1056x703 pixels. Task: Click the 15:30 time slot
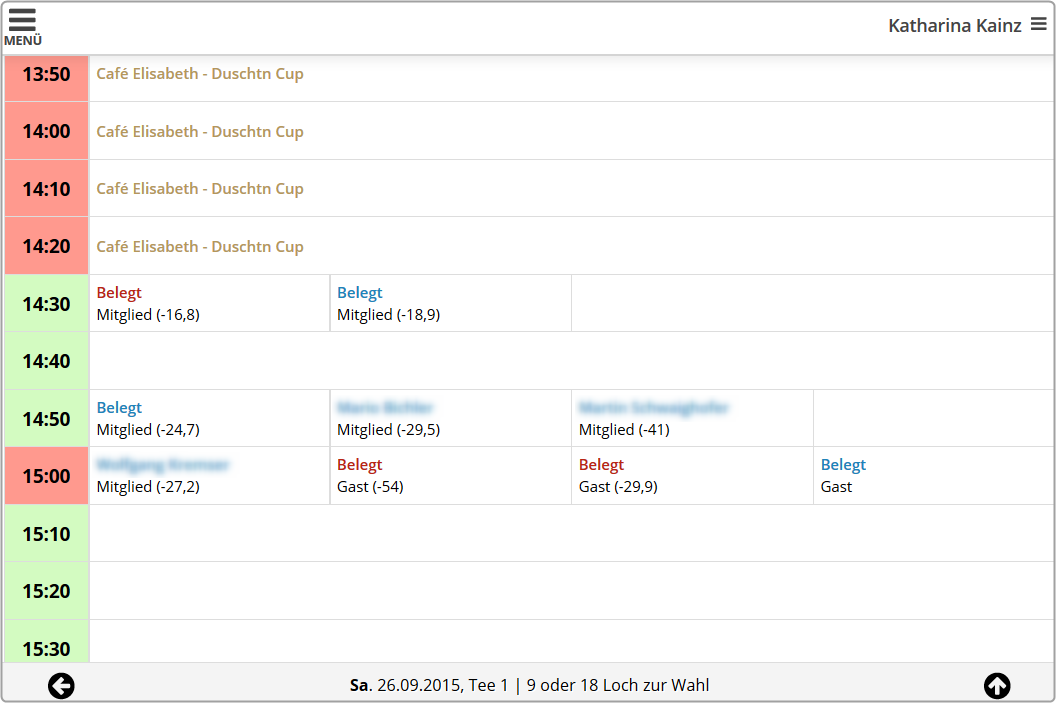[x=47, y=647]
